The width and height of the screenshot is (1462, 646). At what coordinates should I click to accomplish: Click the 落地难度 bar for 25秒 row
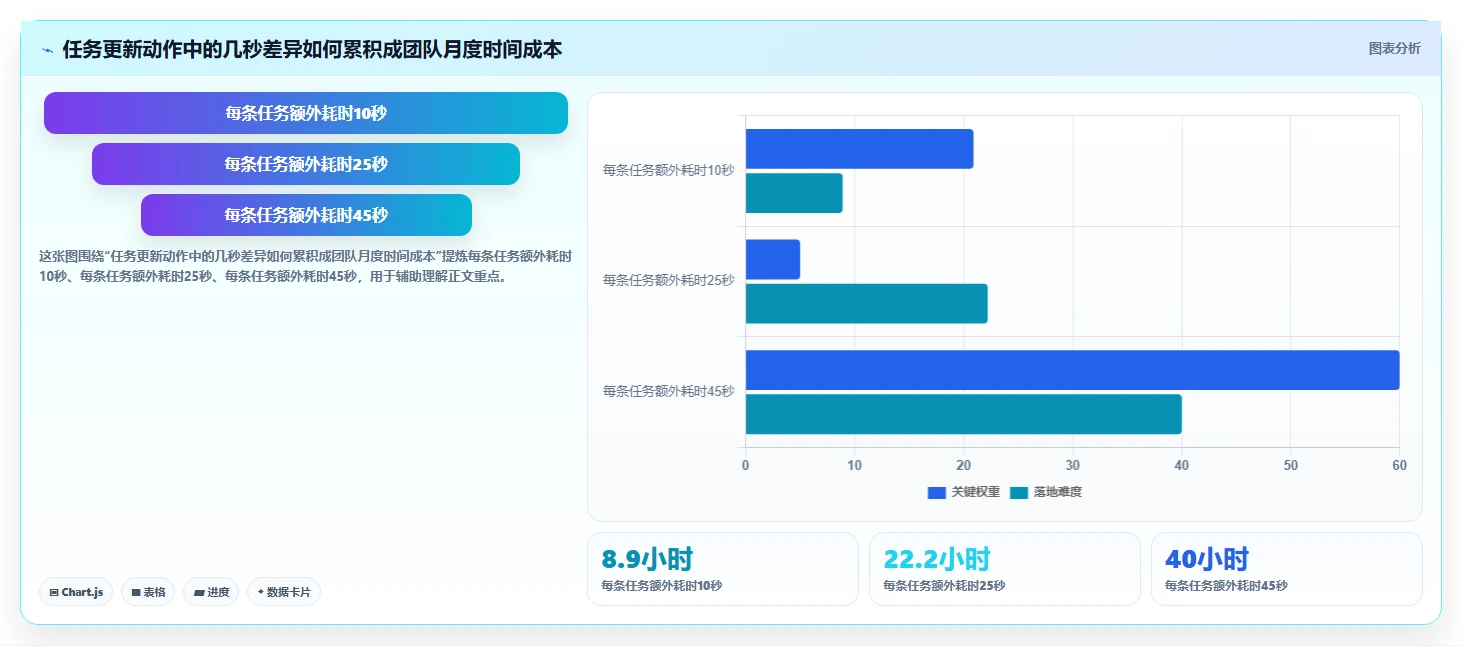866,304
